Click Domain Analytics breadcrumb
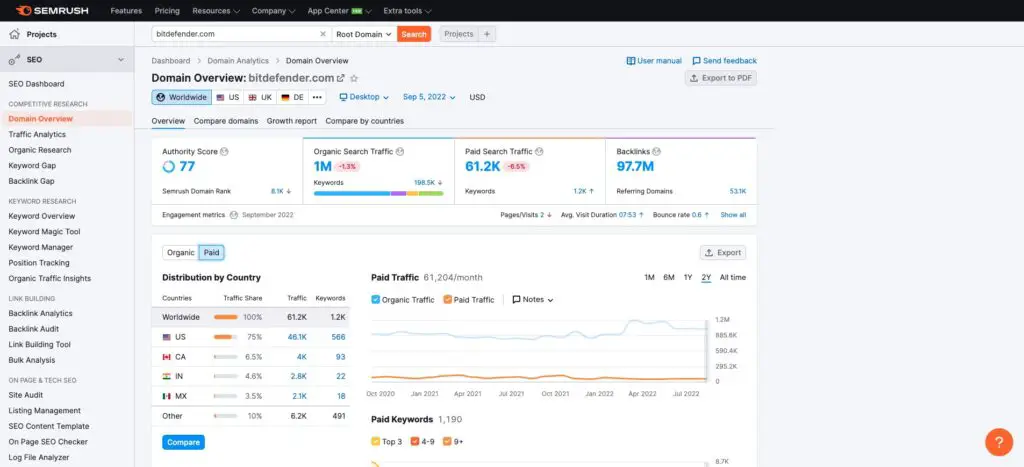The width and height of the screenshot is (1024, 467). click(238, 61)
